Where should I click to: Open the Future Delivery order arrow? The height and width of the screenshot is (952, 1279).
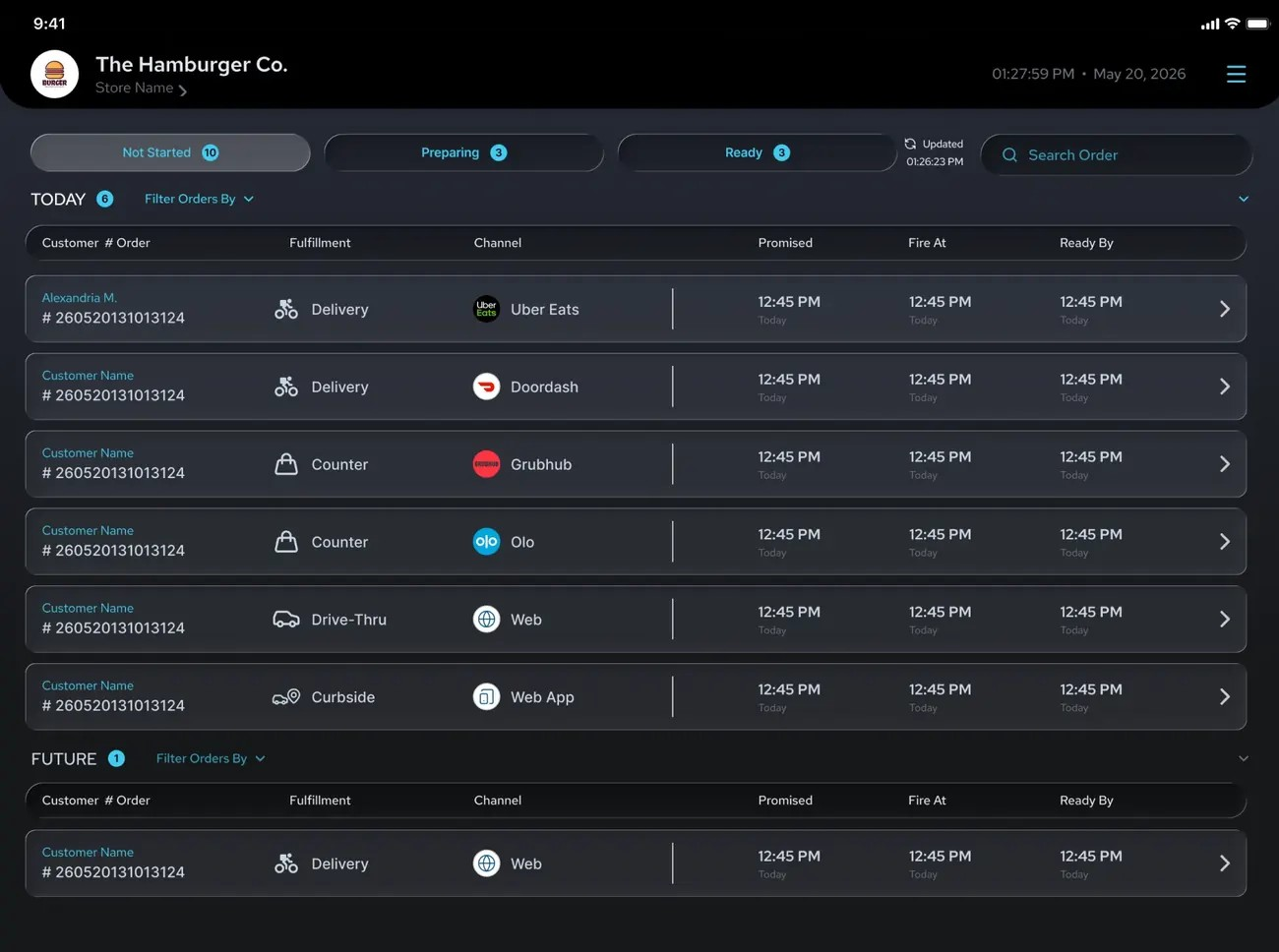tap(1225, 863)
